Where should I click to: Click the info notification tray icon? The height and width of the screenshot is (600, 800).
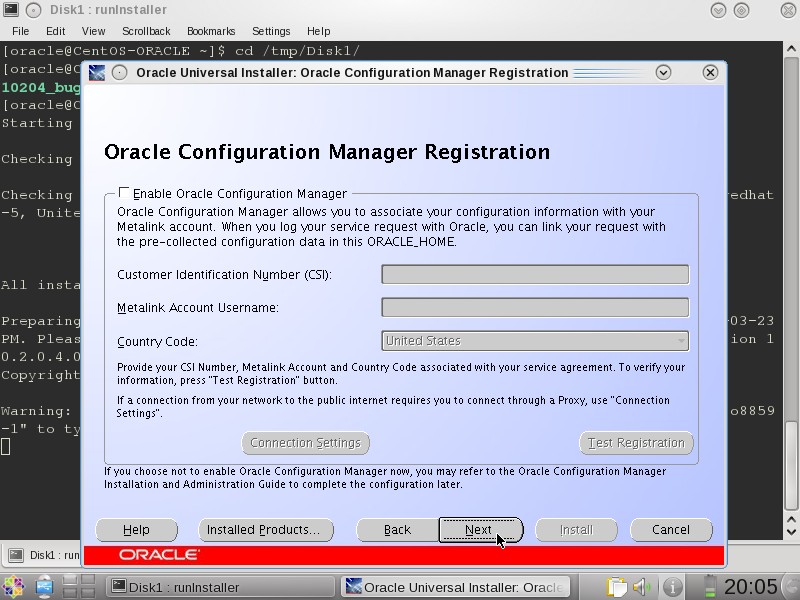[x=673, y=587]
